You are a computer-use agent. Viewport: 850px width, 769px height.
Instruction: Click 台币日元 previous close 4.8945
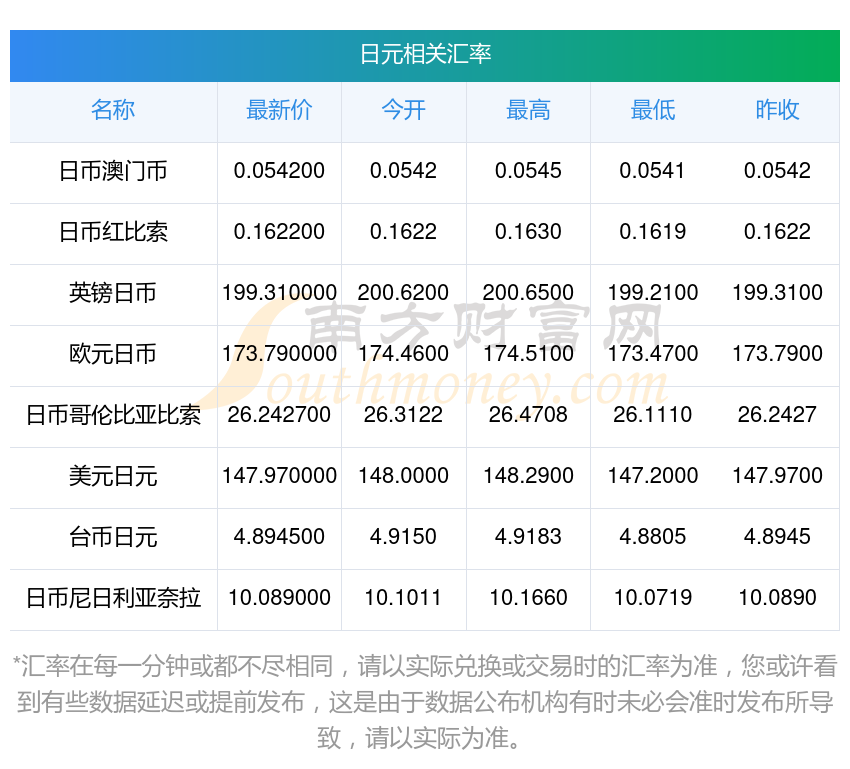[777, 537]
